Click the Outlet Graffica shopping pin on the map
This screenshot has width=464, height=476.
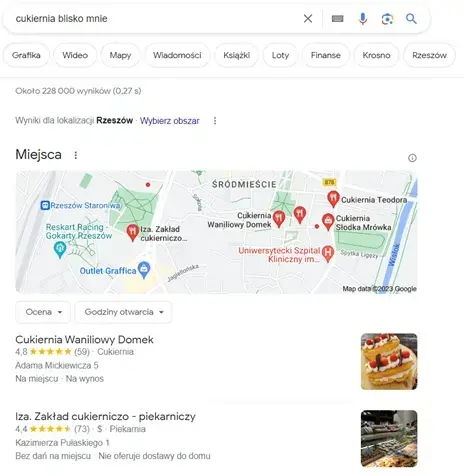tap(144, 270)
